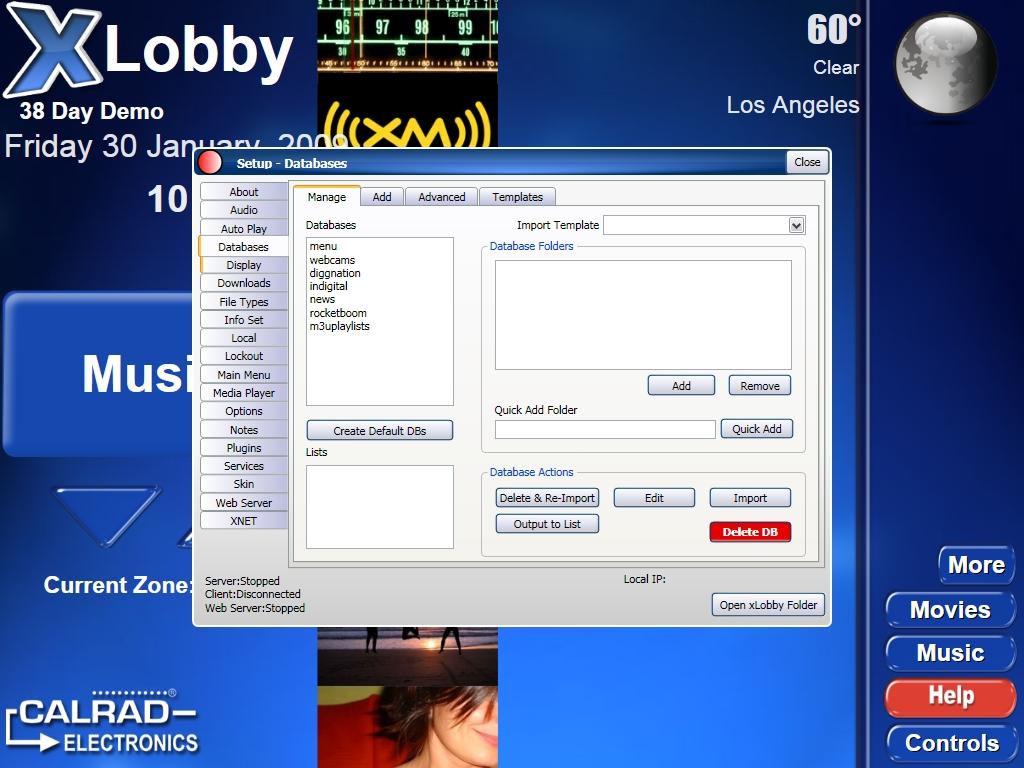
Task: Open the File Types setup section
Action: 244,302
